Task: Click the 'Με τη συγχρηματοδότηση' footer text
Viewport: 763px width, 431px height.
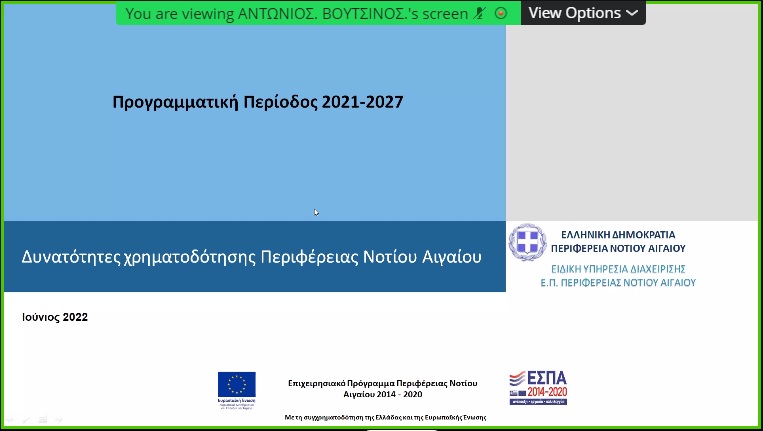Action: coord(384,416)
